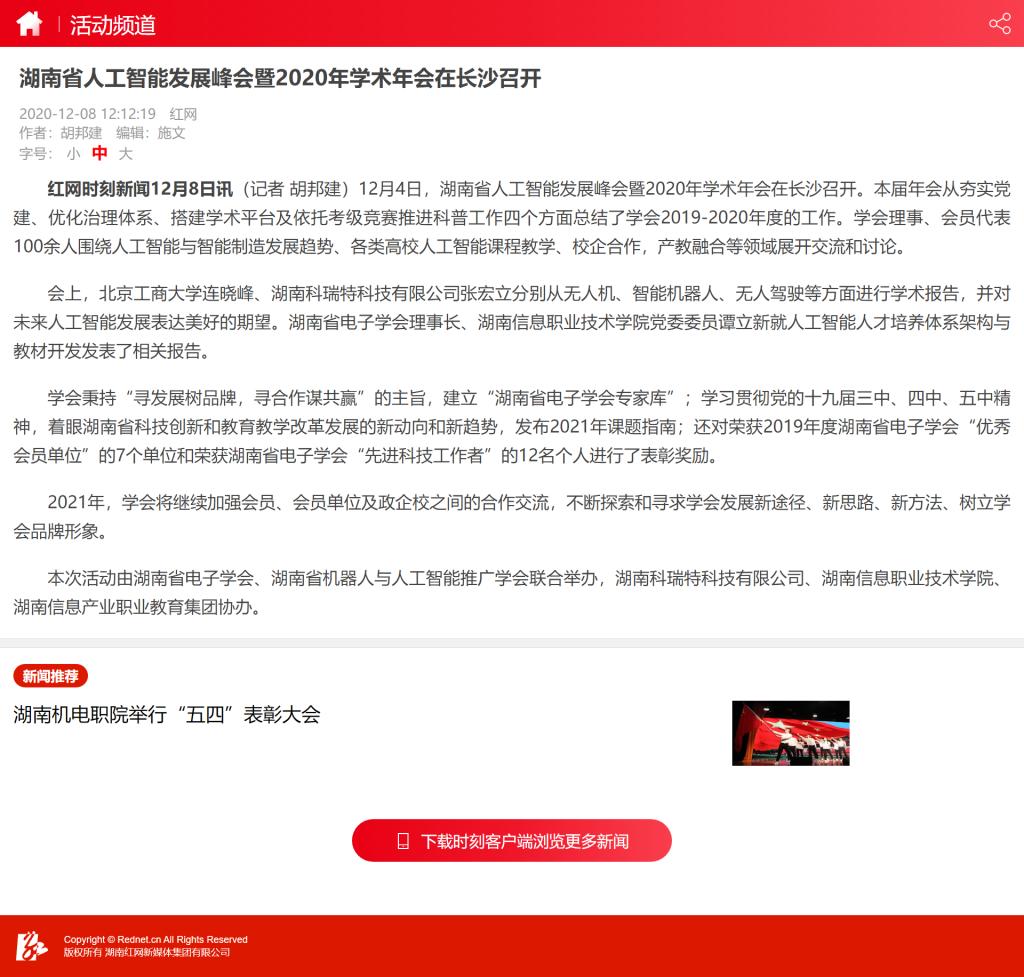Open the 活动频道 channel link
1024x977 pixels.
tap(113, 25)
